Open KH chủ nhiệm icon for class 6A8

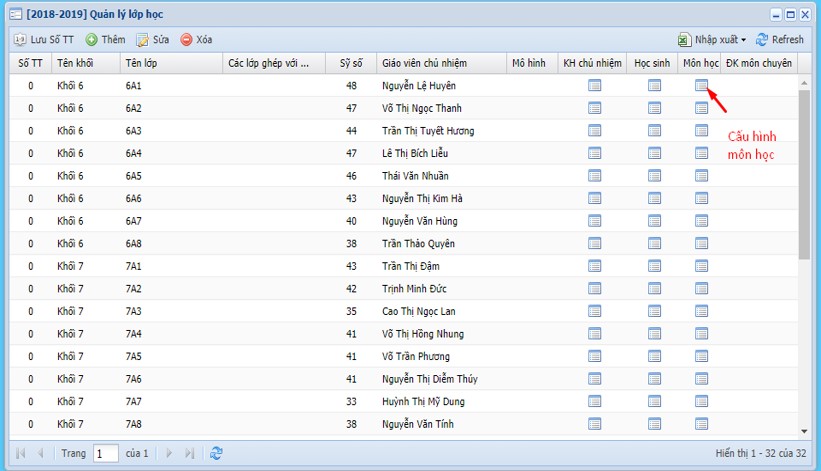(x=595, y=244)
